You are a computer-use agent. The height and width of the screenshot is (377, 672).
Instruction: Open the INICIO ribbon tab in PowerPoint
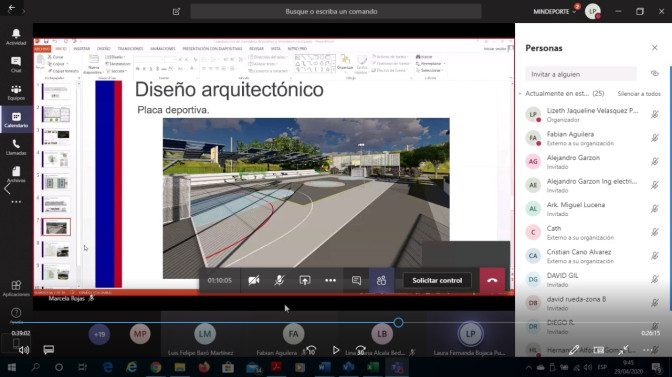click(x=61, y=49)
